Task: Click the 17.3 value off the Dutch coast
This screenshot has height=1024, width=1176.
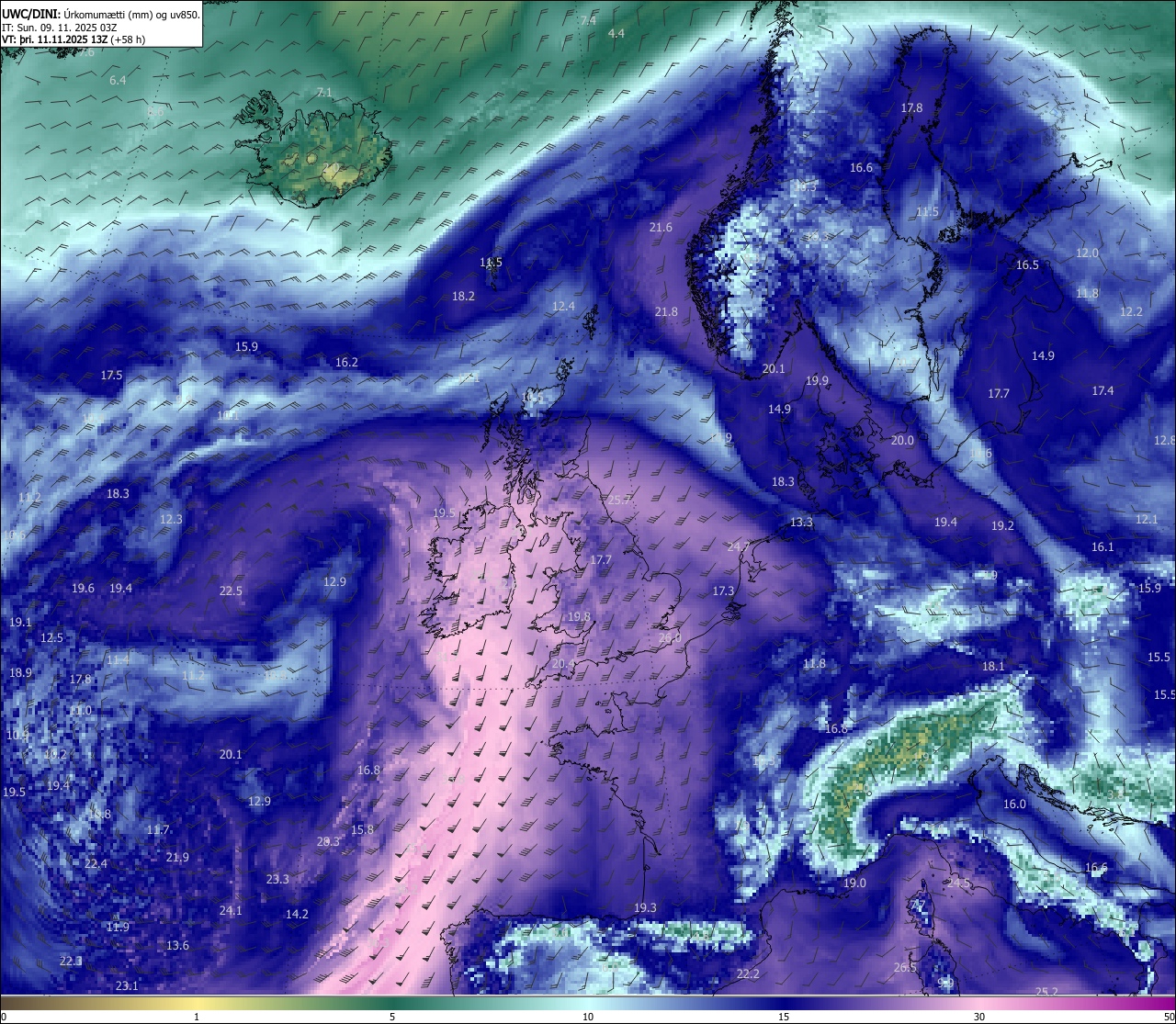Action: (x=723, y=591)
